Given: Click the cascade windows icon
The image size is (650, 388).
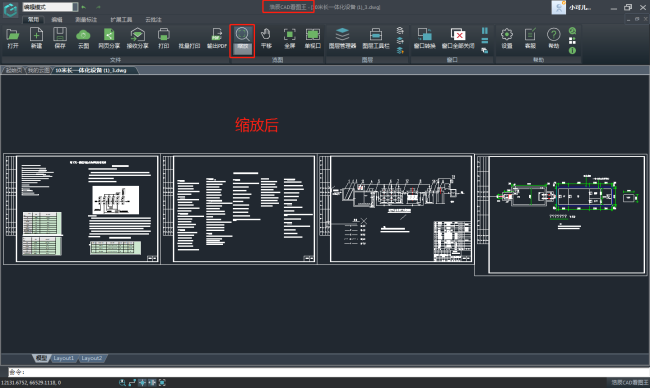Looking at the screenshot, I should (x=485, y=51).
